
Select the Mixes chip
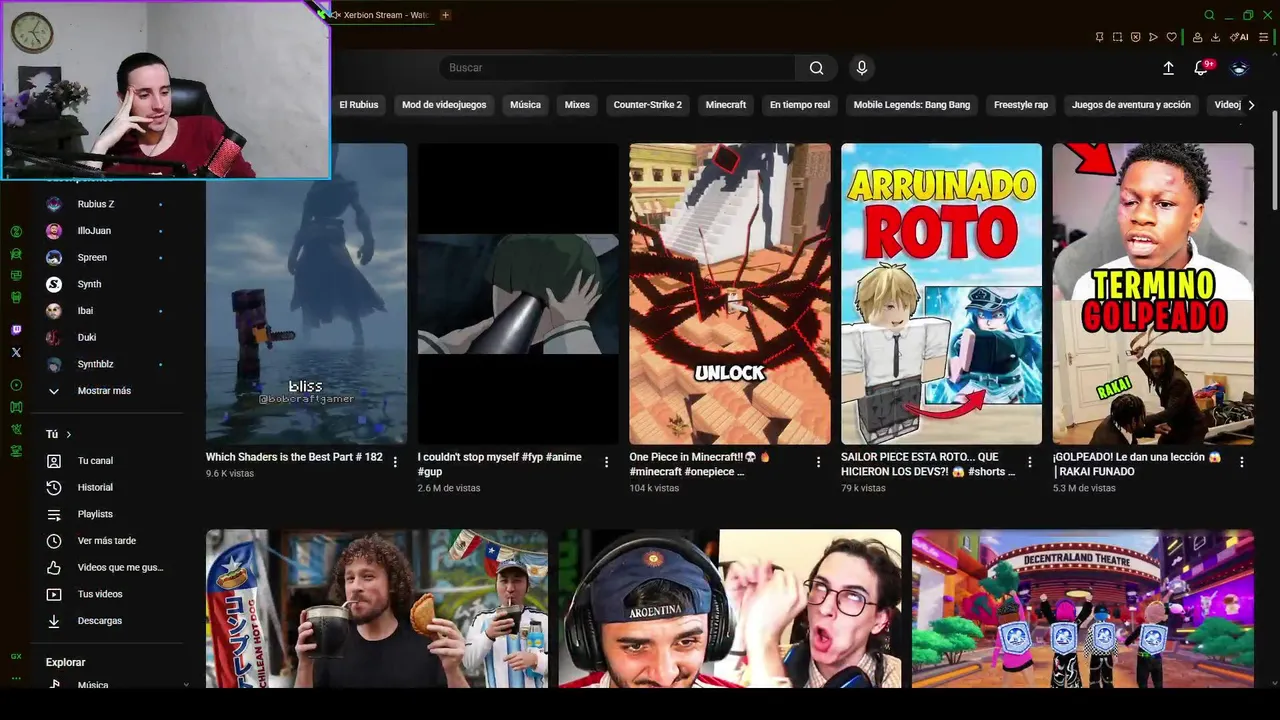point(577,105)
